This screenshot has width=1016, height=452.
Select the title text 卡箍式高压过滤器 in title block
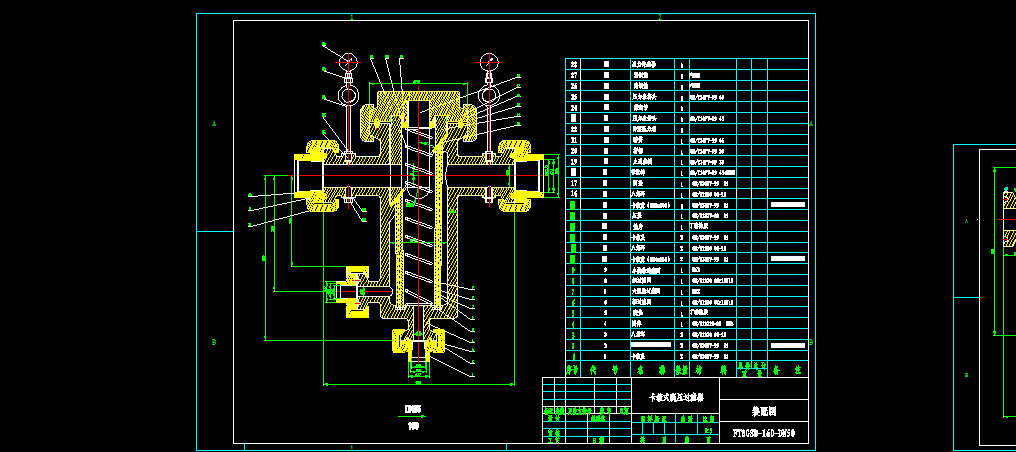point(676,398)
